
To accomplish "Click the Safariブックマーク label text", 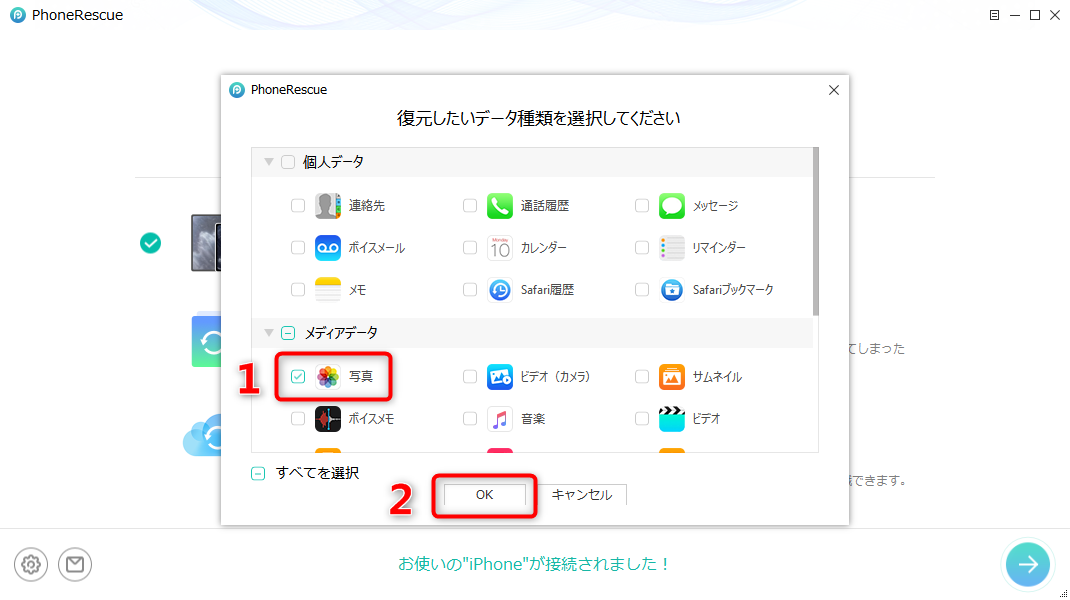I will 733,290.
